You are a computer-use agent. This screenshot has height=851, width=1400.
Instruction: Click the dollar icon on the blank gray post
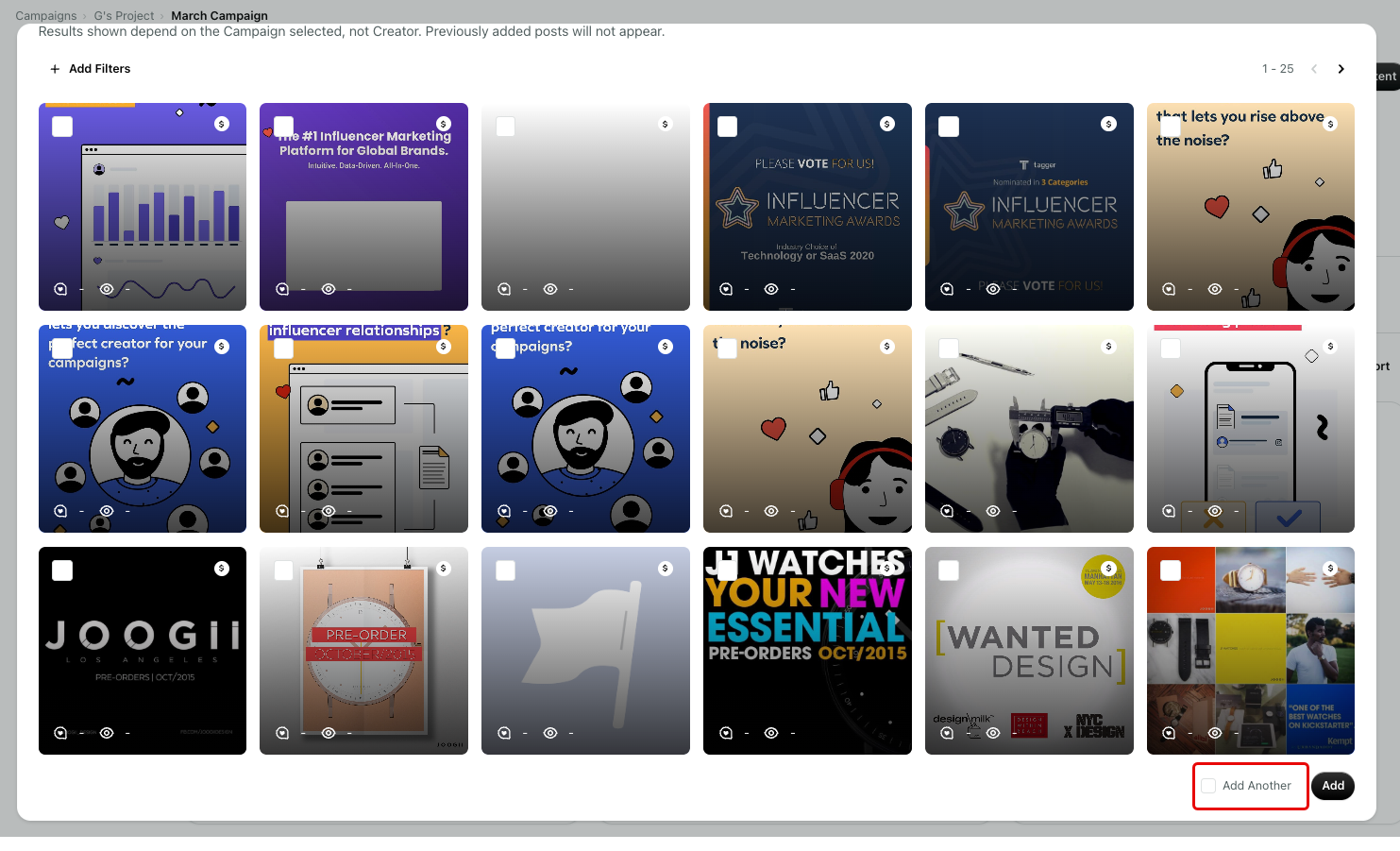click(x=666, y=124)
